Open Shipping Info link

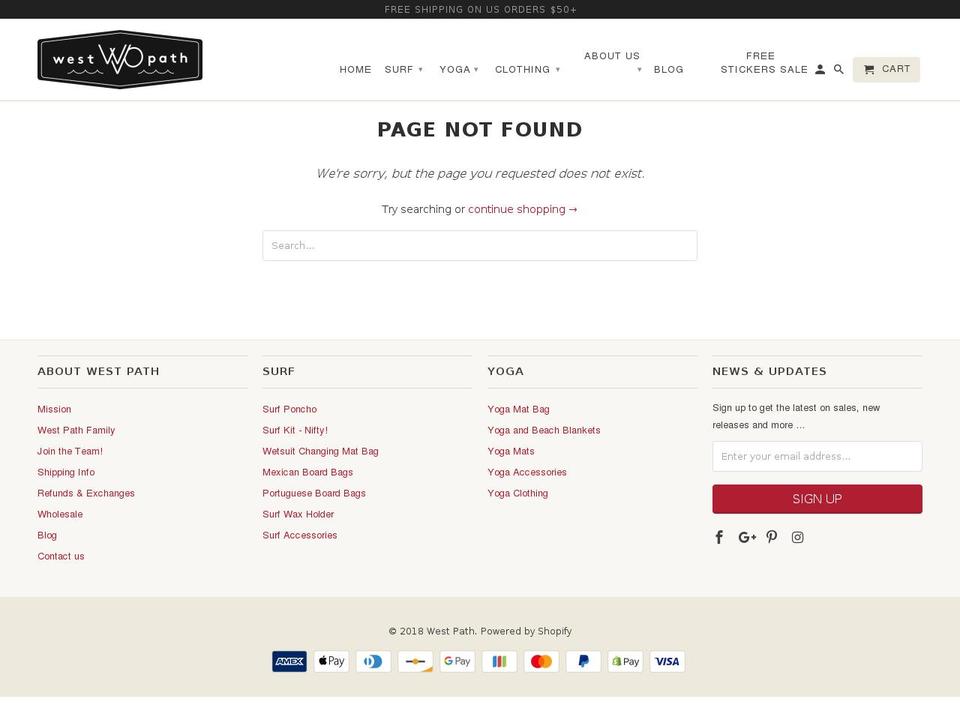(x=66, y=472)
